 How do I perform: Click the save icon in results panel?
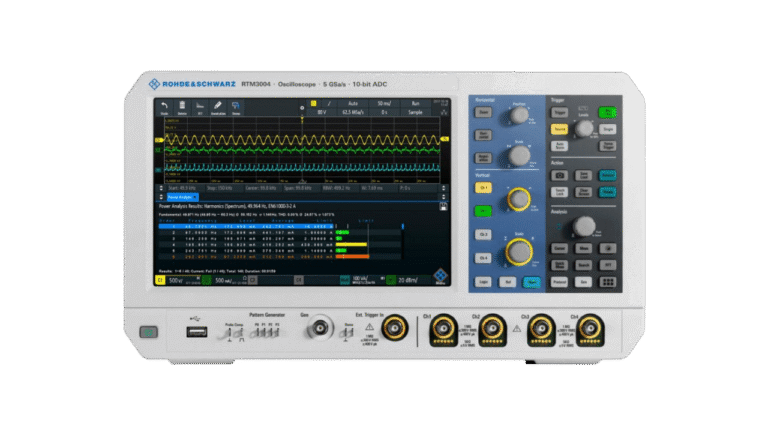pyautogui.click(x=445, y=205)
